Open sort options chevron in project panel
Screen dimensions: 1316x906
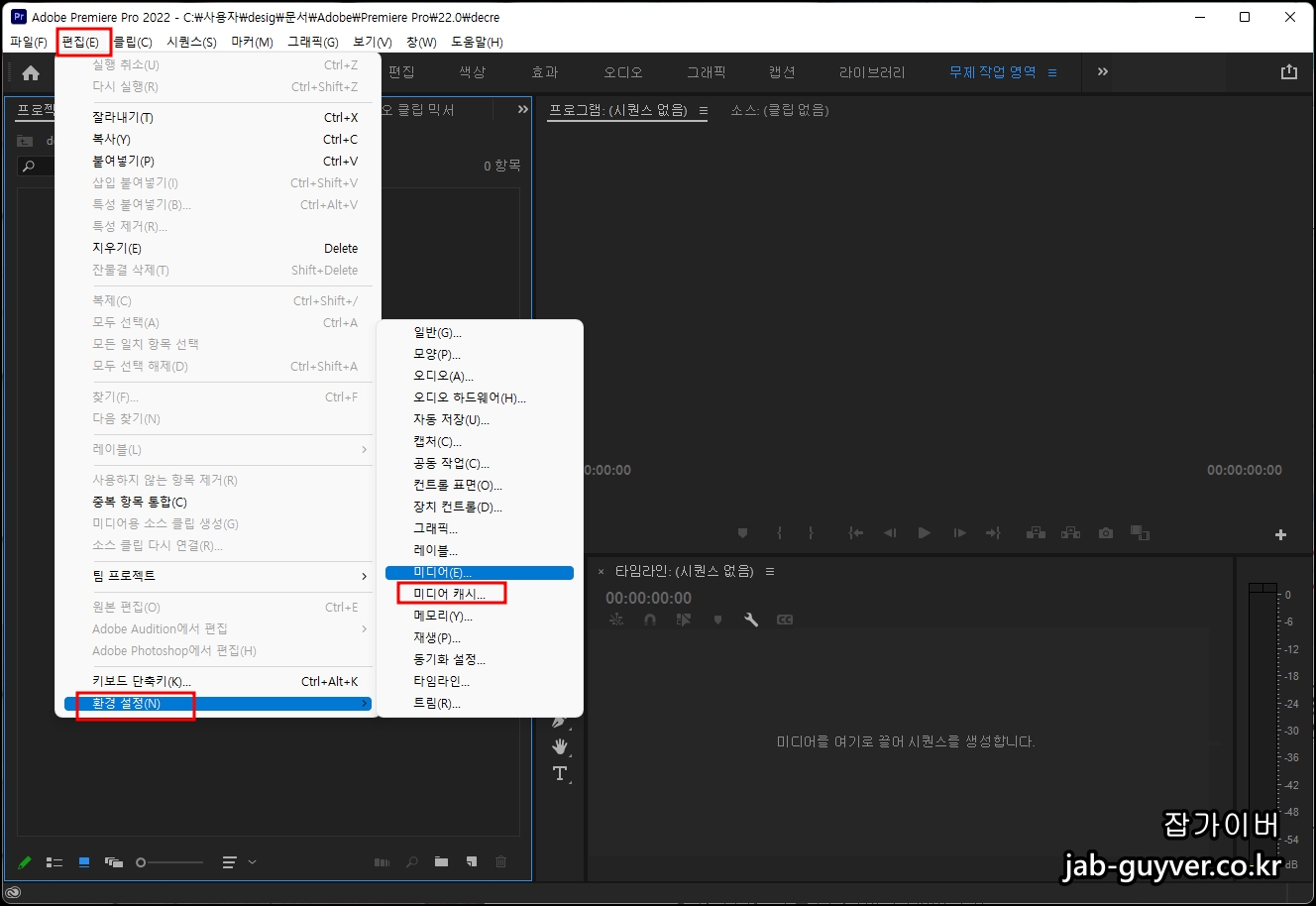pos(252,862)
